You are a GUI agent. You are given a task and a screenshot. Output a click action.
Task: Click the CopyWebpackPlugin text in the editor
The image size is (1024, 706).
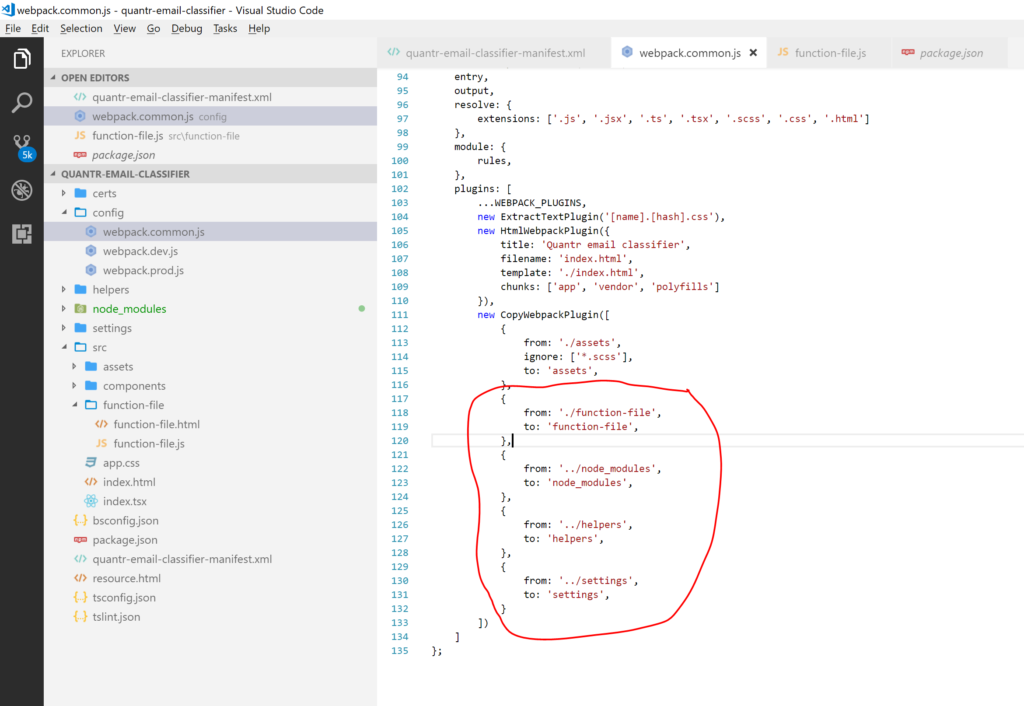(x=549, y=315)
